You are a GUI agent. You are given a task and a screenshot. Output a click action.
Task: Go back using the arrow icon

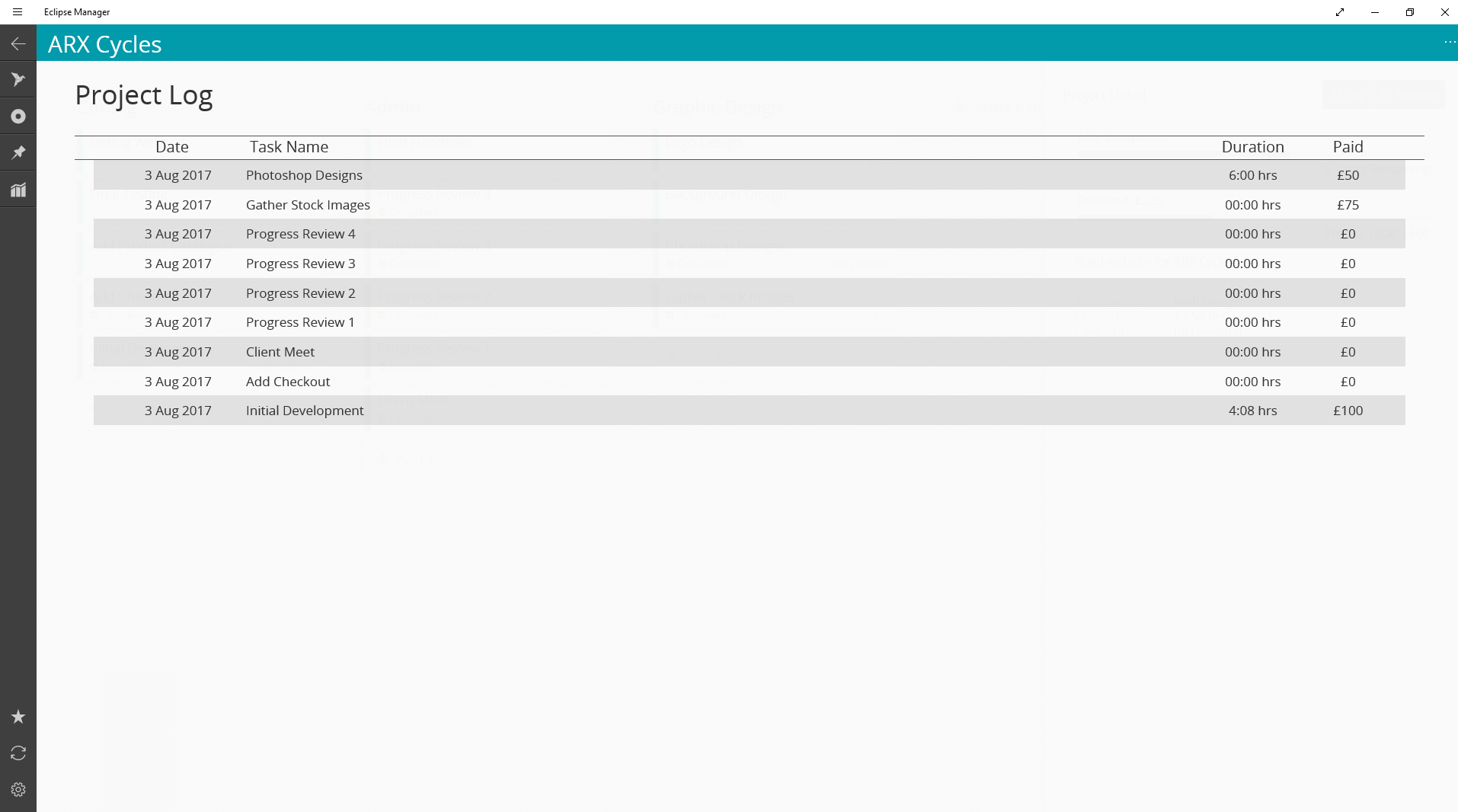tap(18, 44)
